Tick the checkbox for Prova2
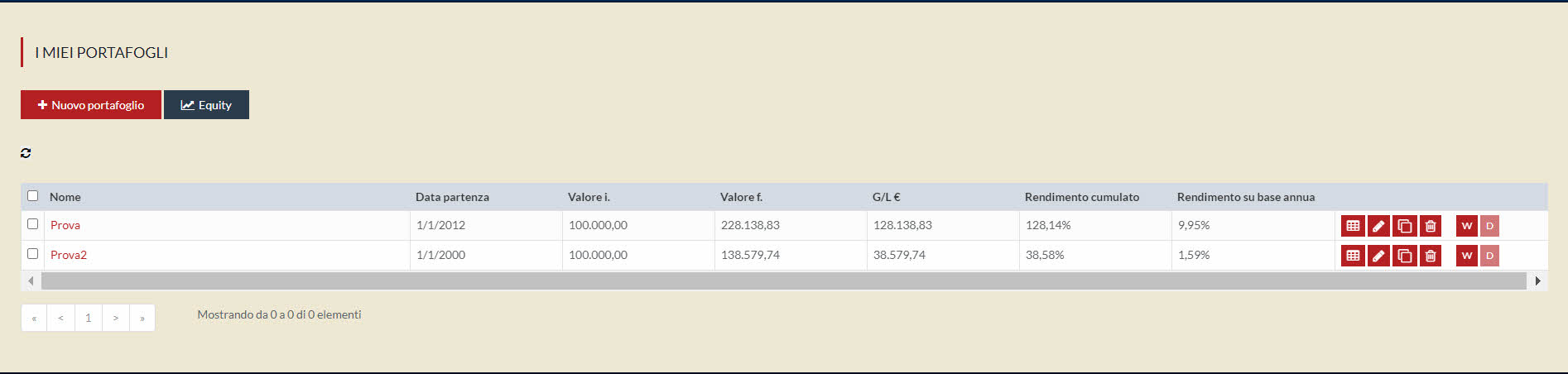 (33, 254)
